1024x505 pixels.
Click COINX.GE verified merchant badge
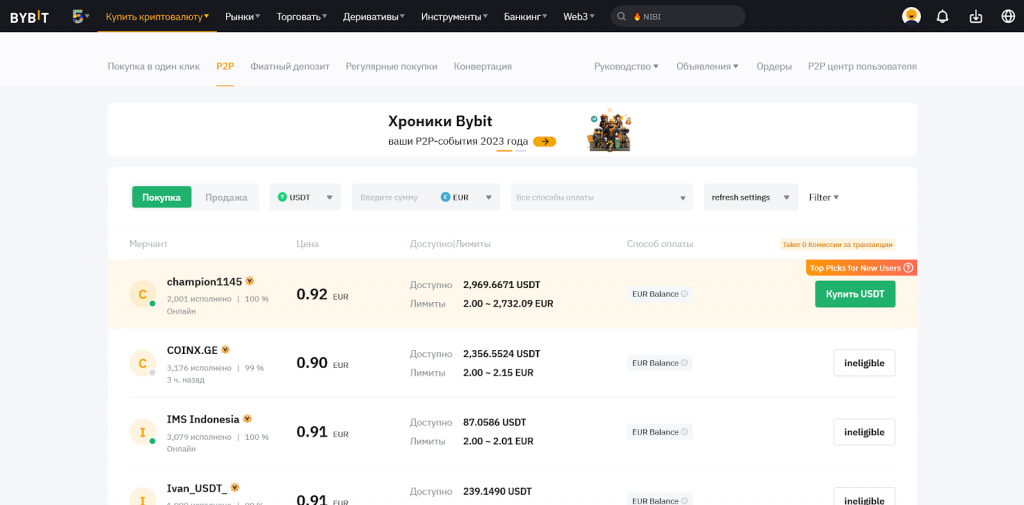(x=225, y=350)
